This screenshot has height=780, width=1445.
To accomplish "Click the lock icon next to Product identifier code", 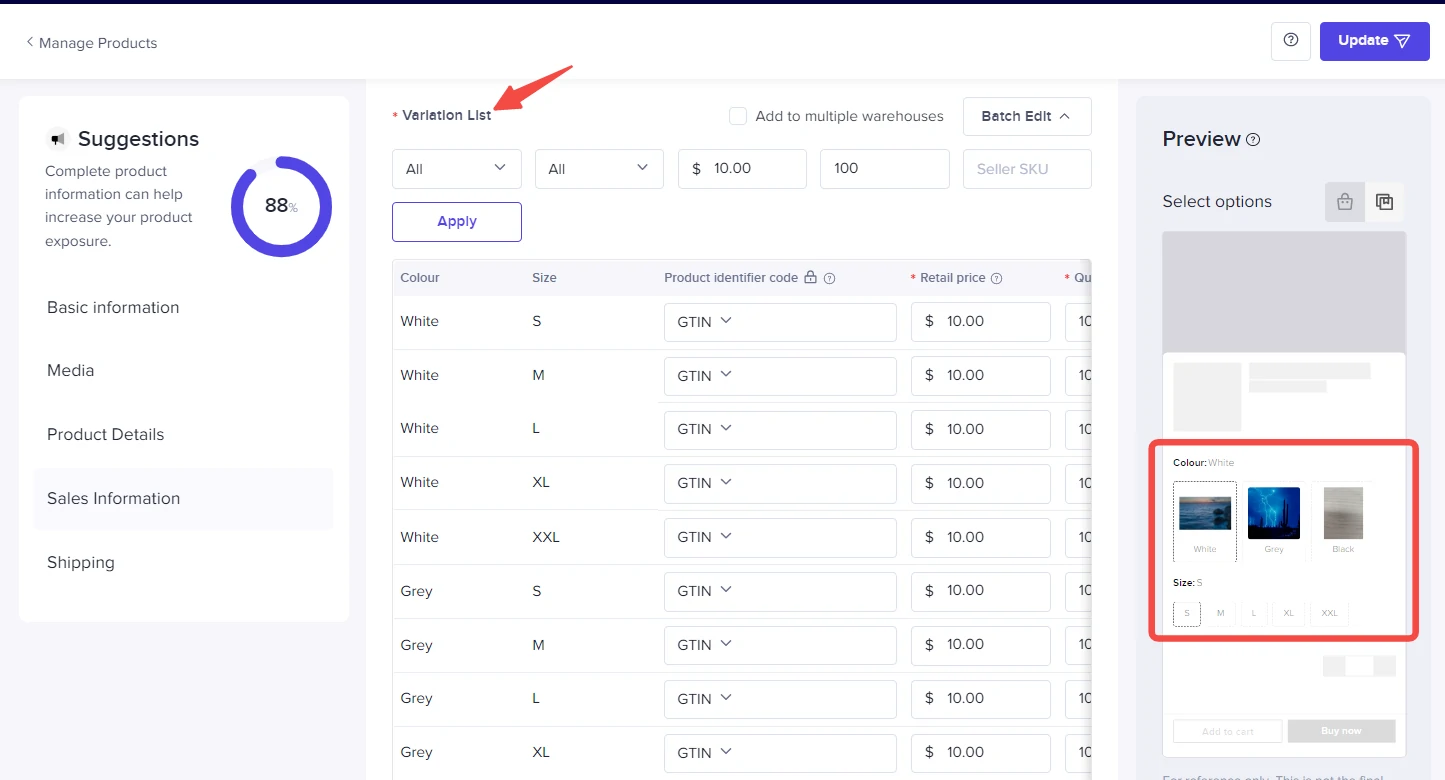I will (x=811, y=278).
